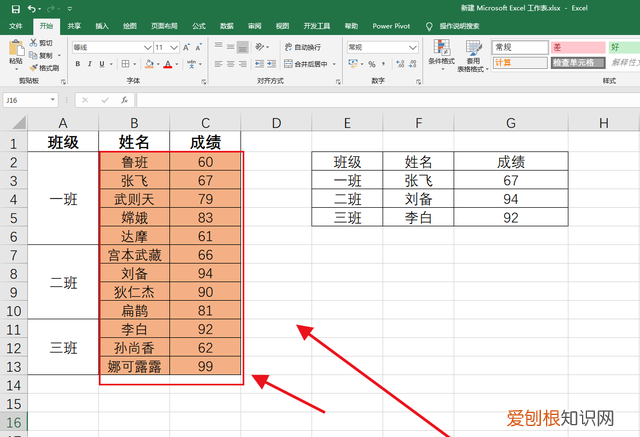Decrease decimal places
Image resolution: width=640 pixels, height=437 pixels.
[x=413, y=64]
